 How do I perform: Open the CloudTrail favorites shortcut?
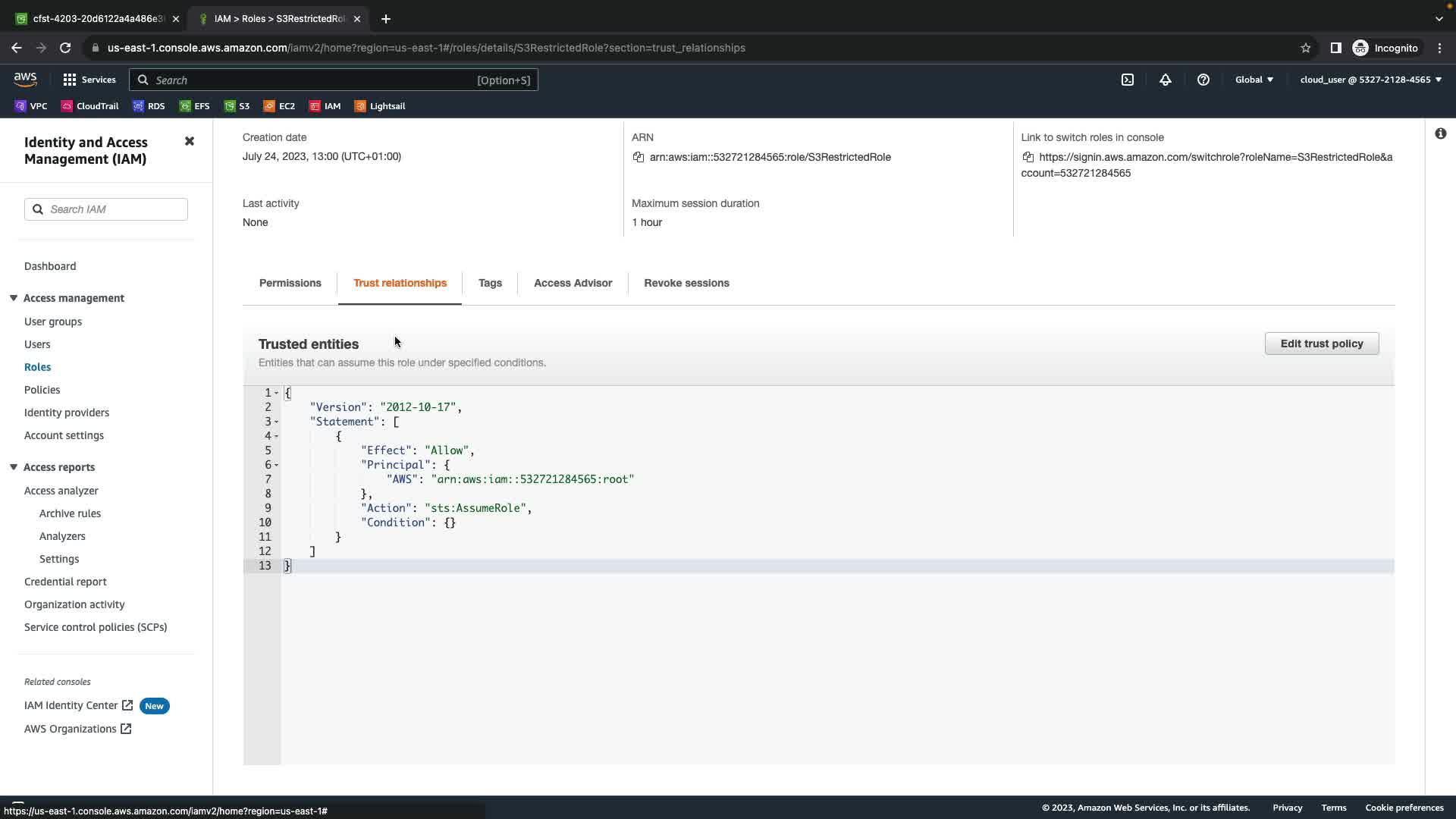90,106
